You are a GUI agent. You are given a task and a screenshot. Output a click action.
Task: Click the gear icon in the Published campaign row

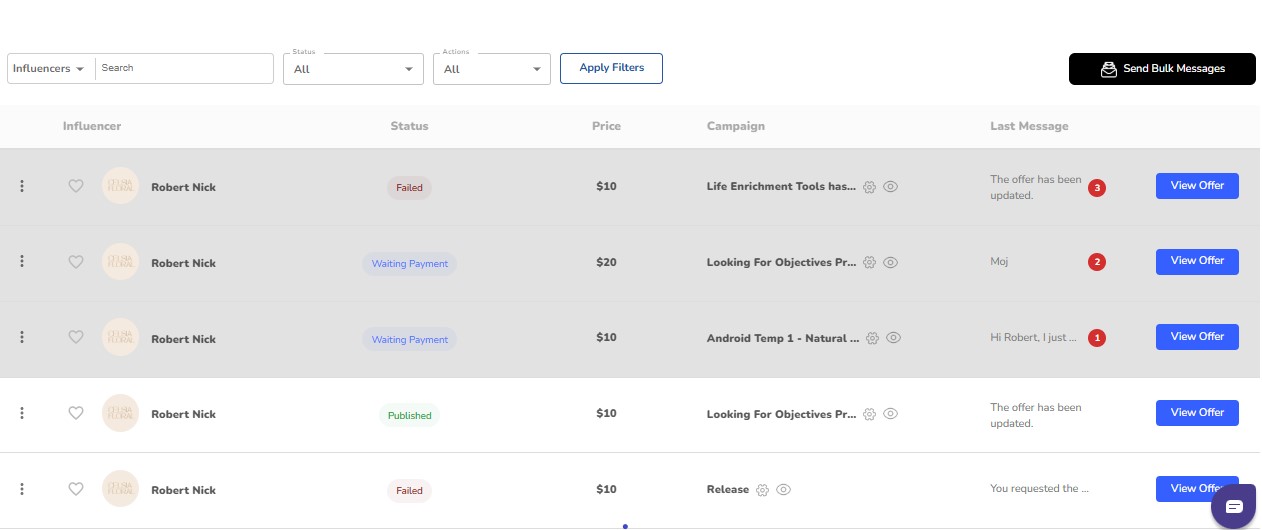pos(870,414)
